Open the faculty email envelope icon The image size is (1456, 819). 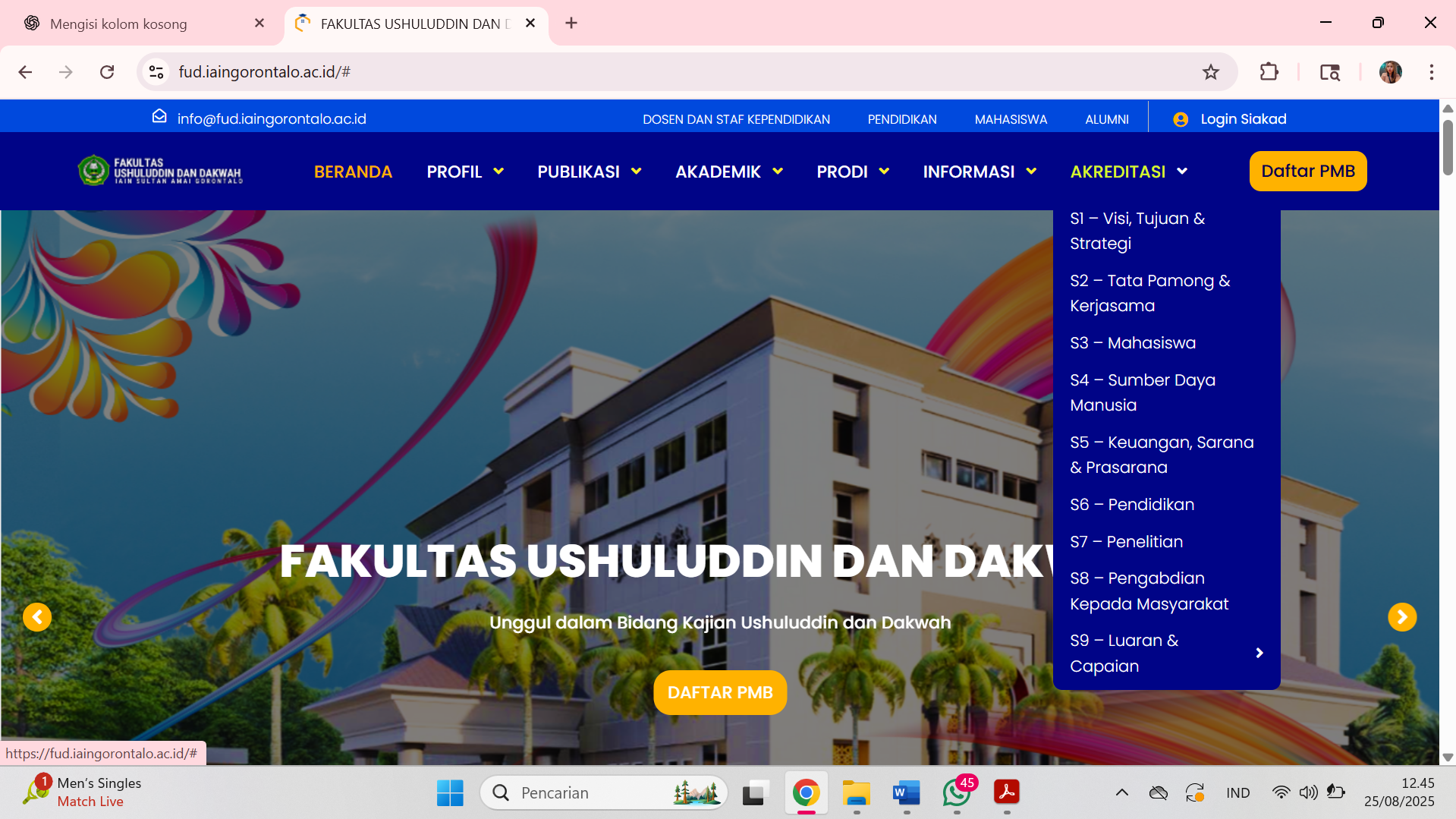pyautogui.click(x=159, y=116)
